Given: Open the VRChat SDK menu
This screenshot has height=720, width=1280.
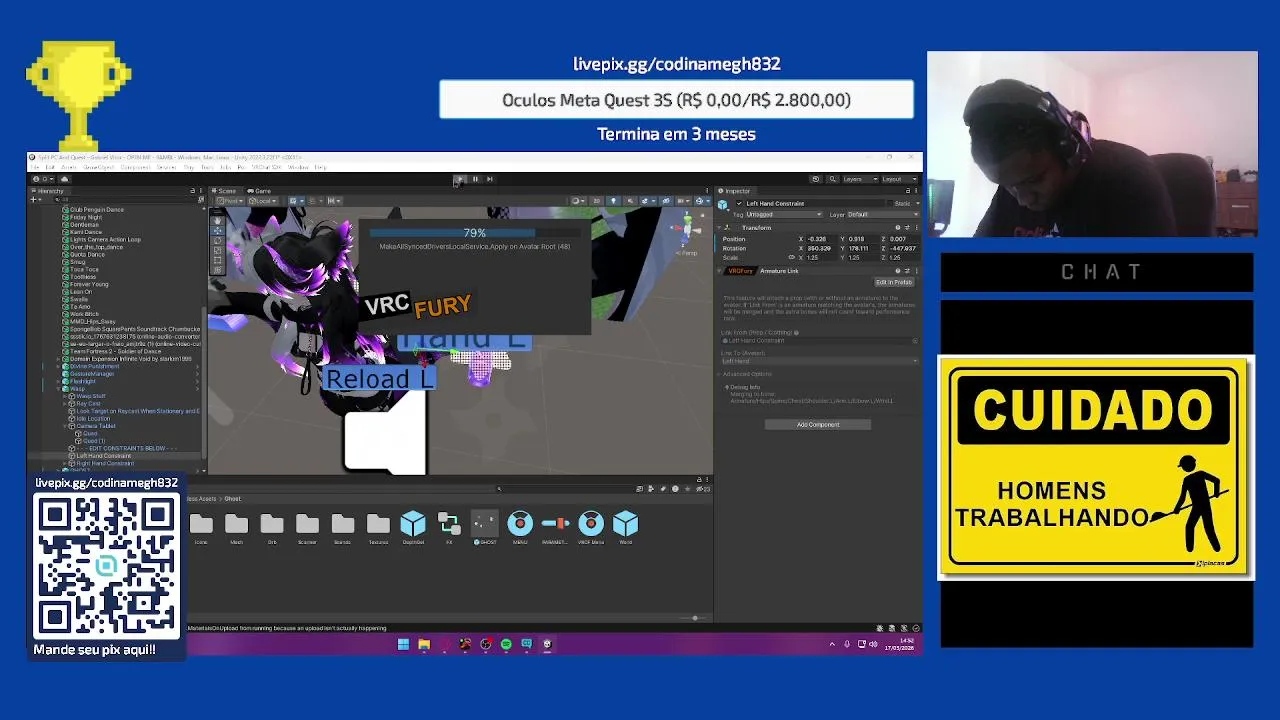Looking at the screenshot, I should point(266,167).
